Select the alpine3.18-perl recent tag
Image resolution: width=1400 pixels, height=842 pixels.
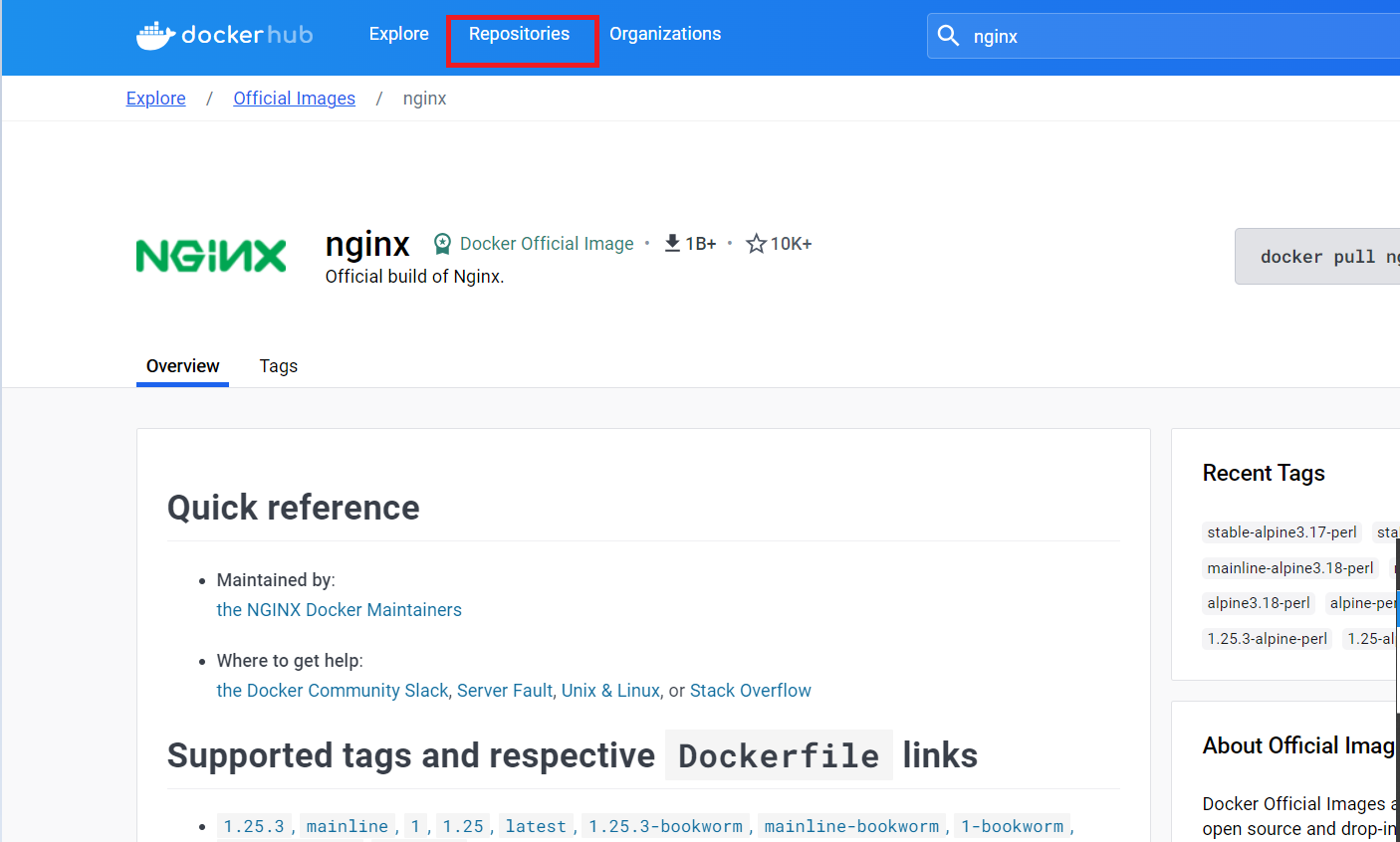[1259, 603]
